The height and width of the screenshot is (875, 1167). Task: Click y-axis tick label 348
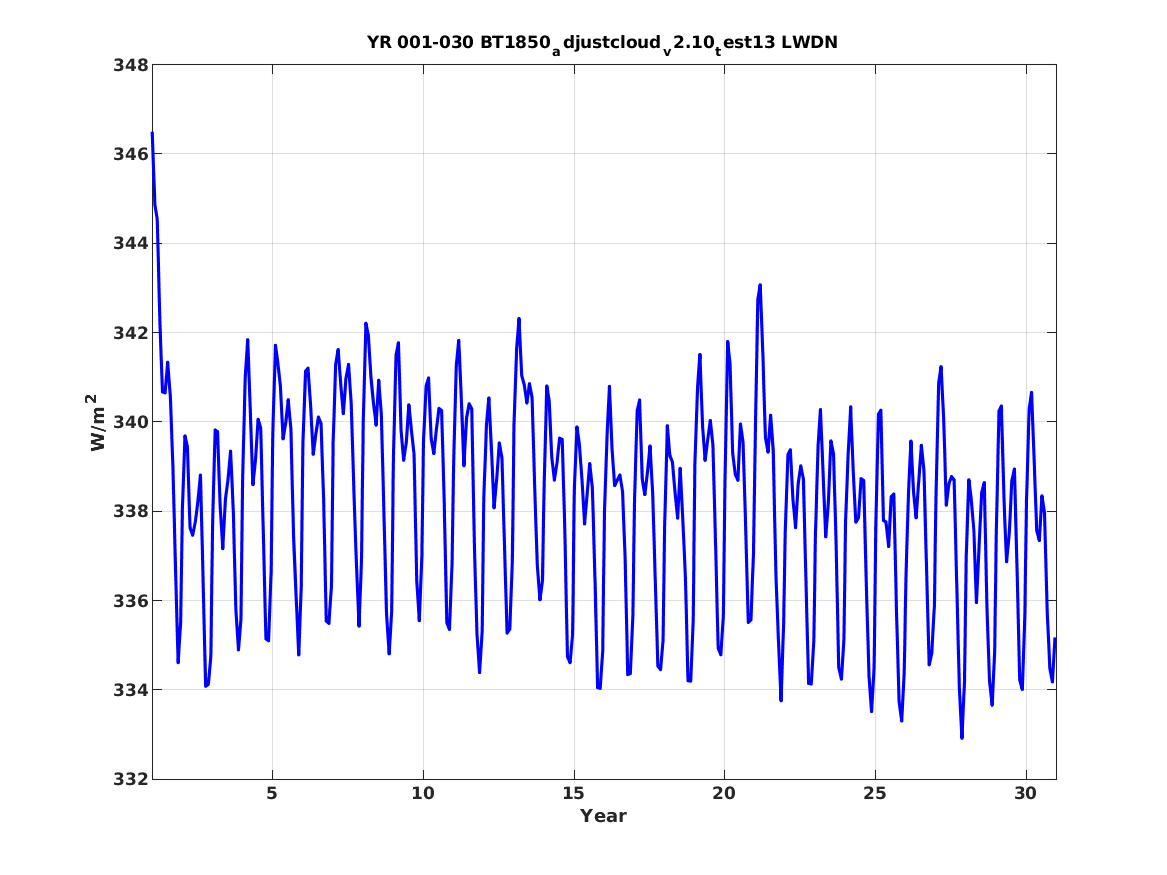131,65
